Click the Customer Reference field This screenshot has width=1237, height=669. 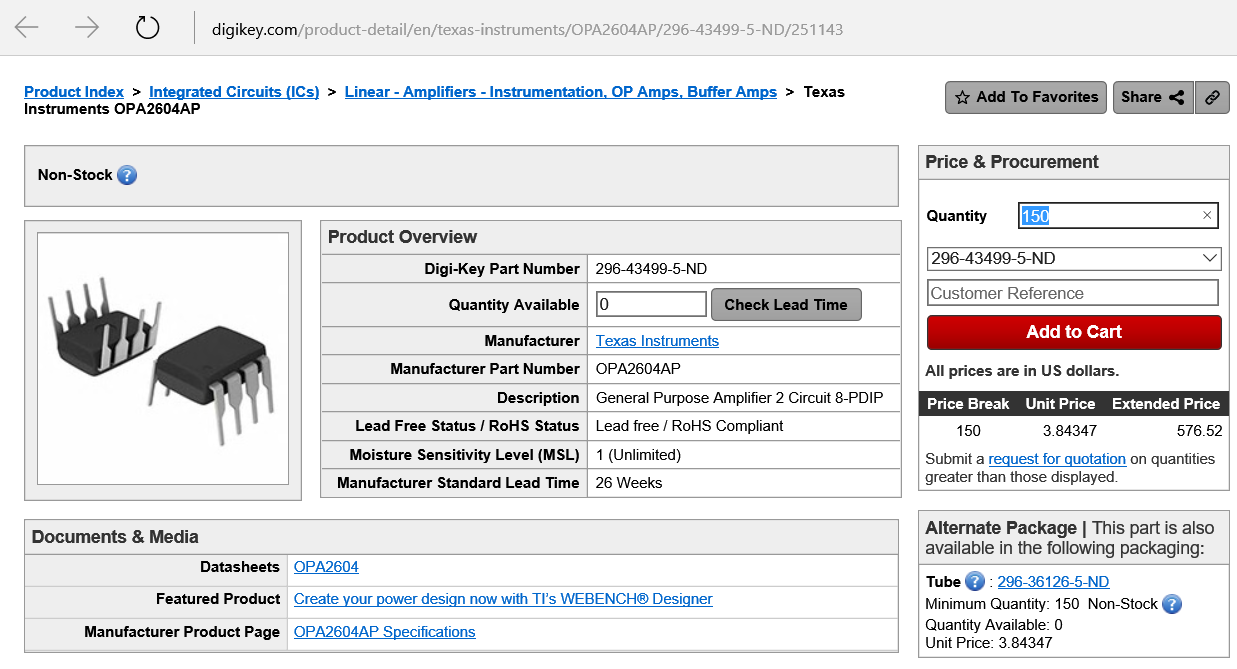(x=1073, y=293)
